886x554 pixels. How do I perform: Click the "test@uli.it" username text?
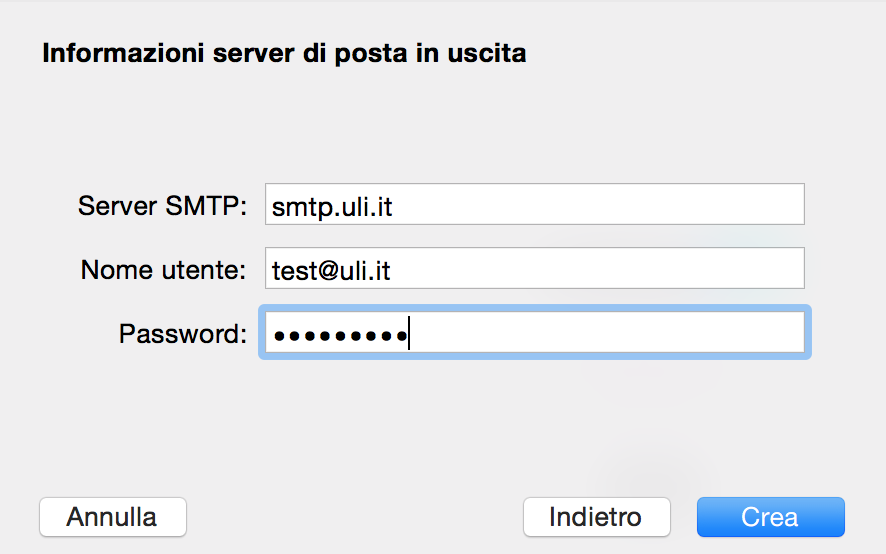331,269
